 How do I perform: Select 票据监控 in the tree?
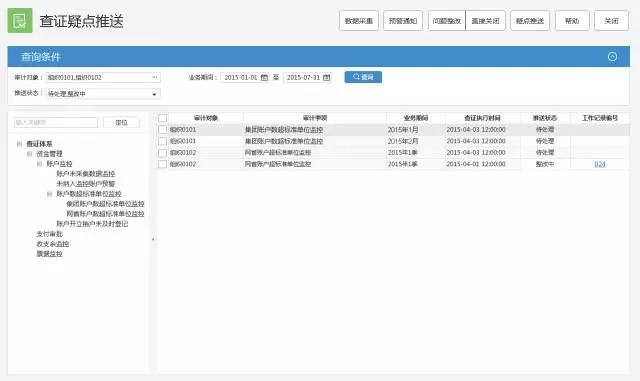pyautogui.click(x=49, y=254)
